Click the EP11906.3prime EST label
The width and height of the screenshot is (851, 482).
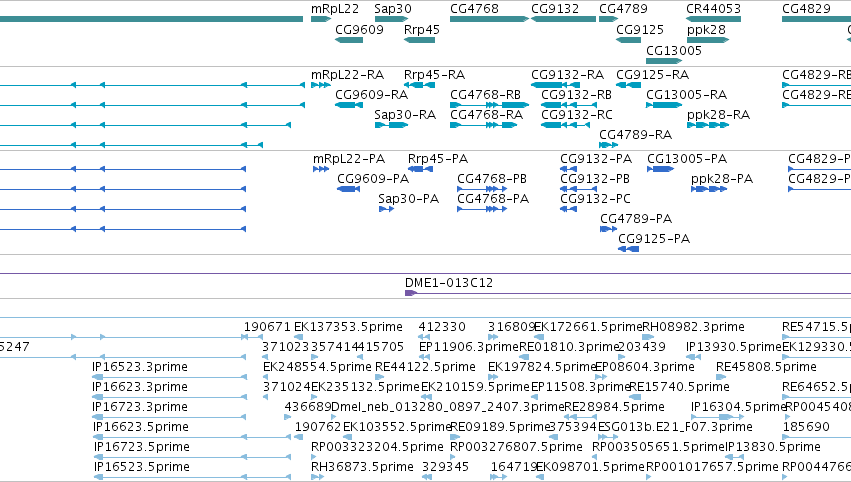click(x=469, y=346)
